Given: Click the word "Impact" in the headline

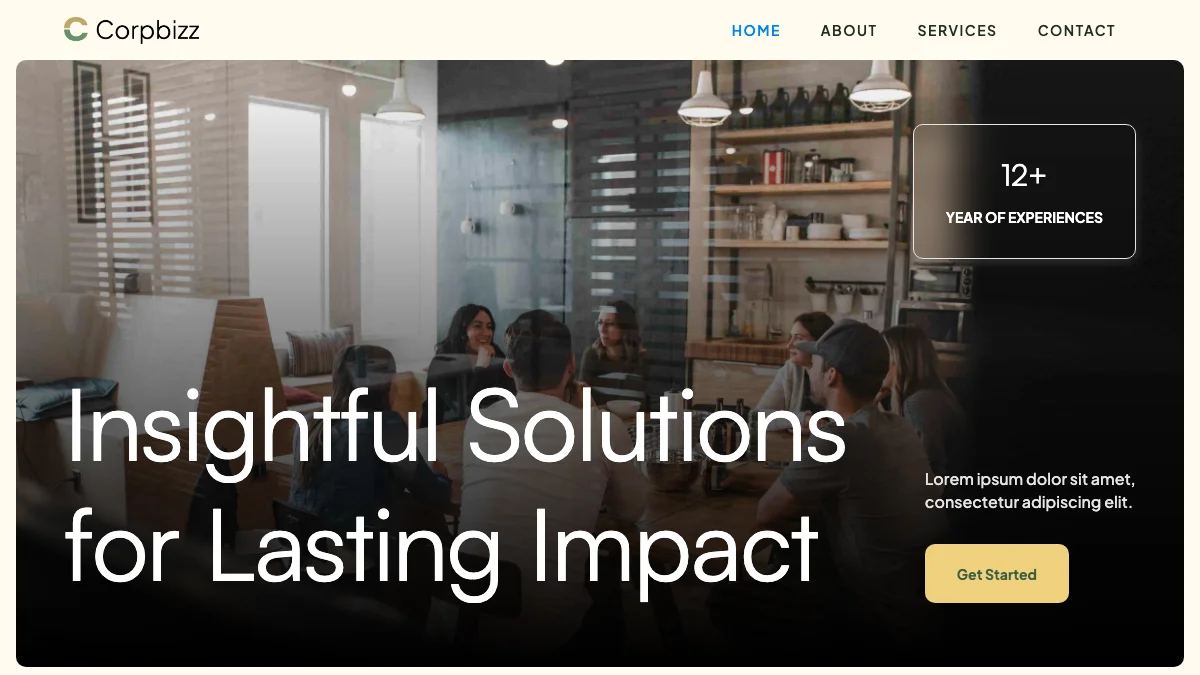Looking at the screenshot, I should (x=675, y=546).
